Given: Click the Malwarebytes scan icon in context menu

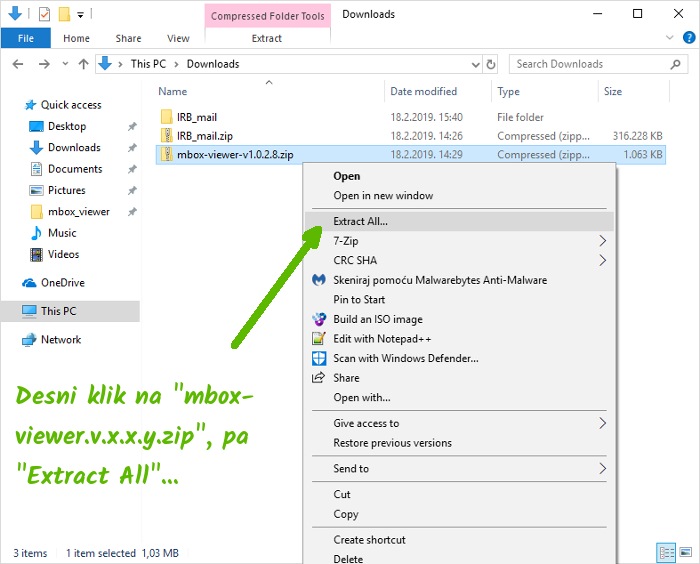Looking at the screenshot, I should pos(319,280).
